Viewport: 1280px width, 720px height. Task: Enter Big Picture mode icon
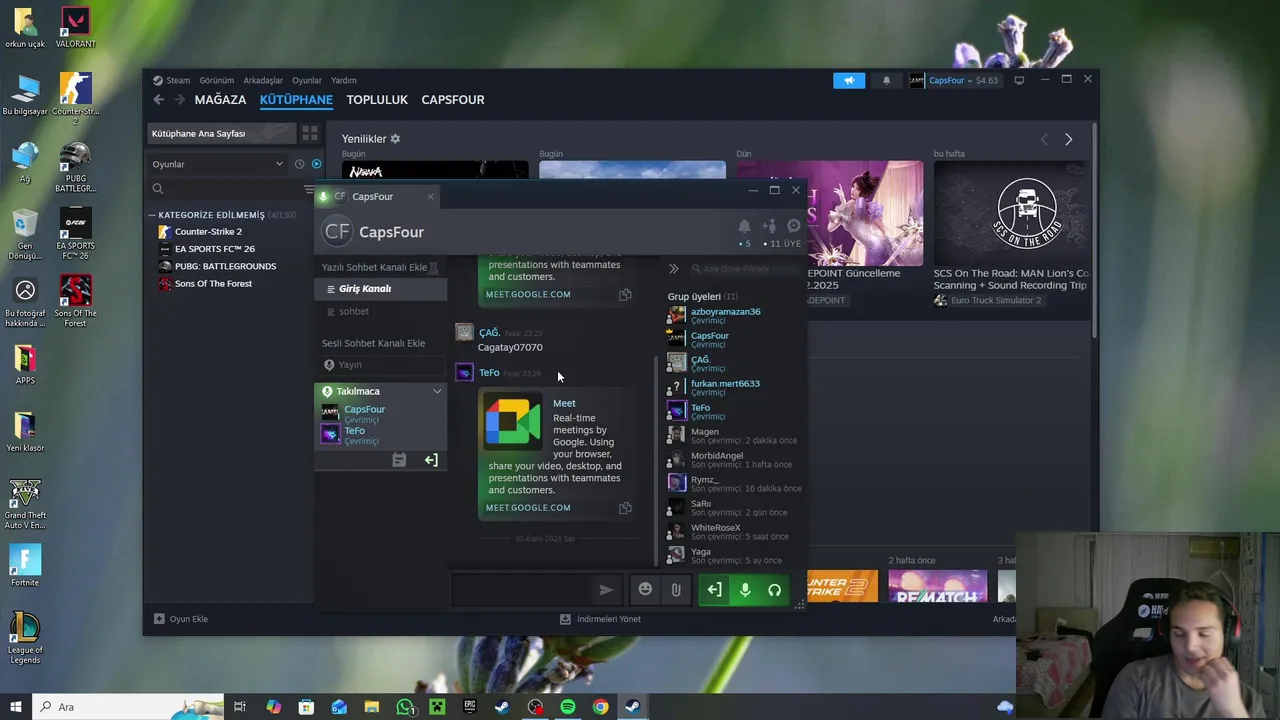tap(1019, 80)
